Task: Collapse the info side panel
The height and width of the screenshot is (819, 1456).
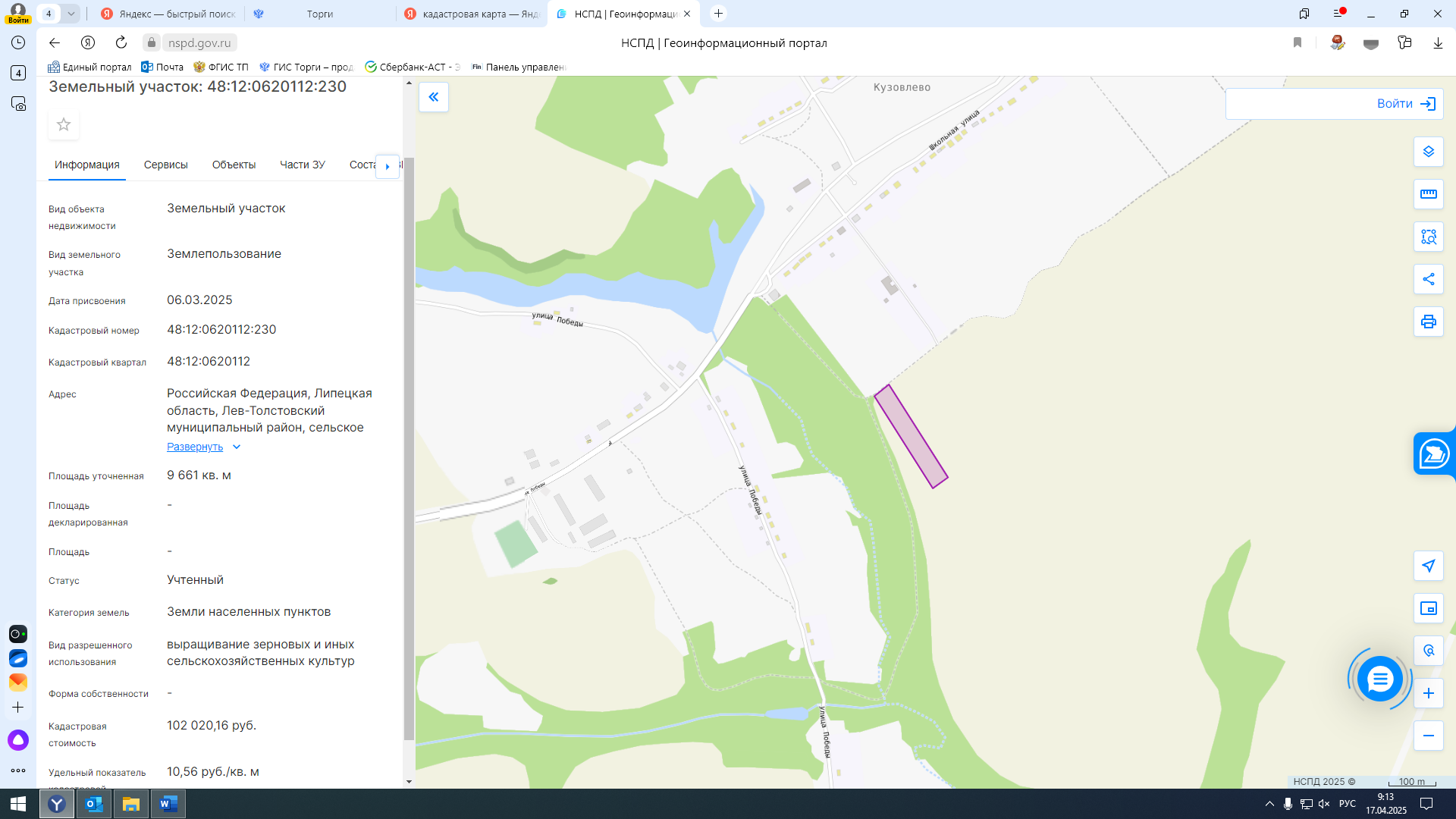Action: tap(434, 97)
